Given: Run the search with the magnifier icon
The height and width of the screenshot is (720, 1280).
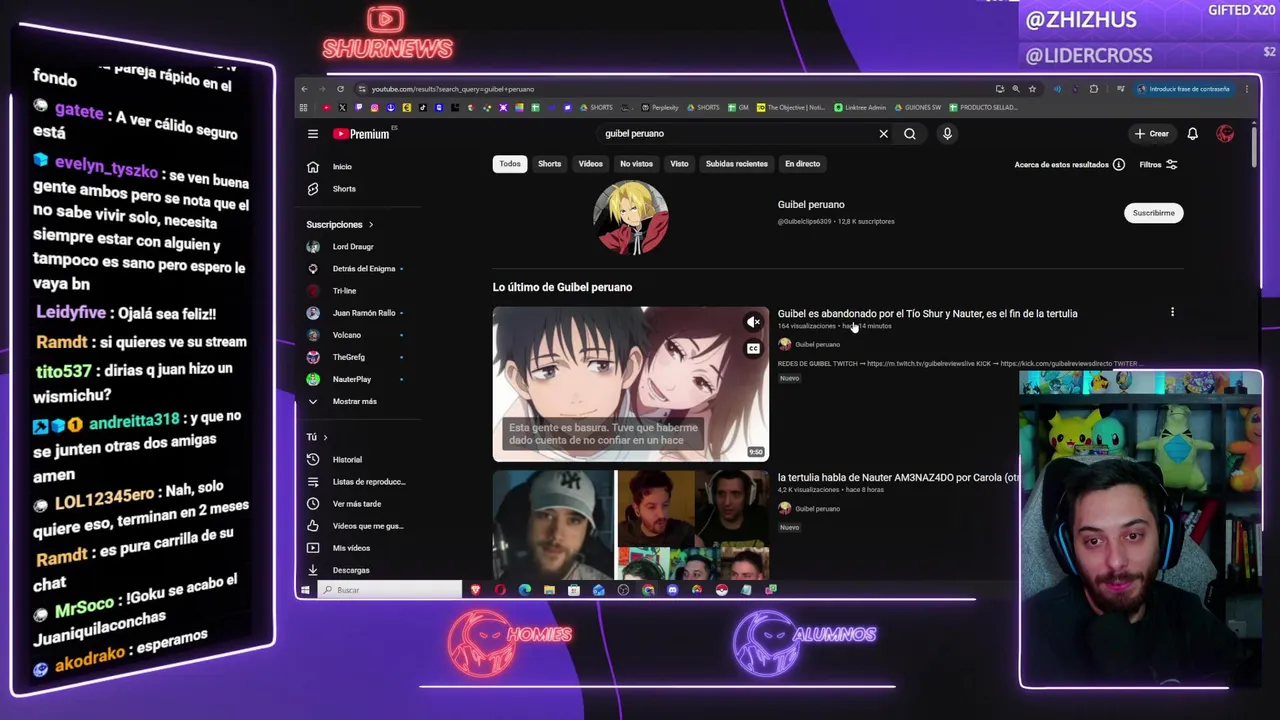Looking at the screenshot, I should (910, 134).
